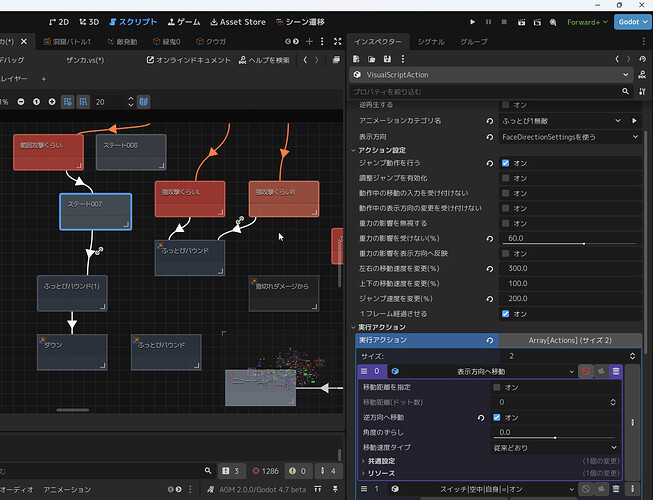Revert アニメーションカテゴリ名 property with reset icon
Image resolution: width=653 pixels, height=500 pixels.
tap(490, 121)
